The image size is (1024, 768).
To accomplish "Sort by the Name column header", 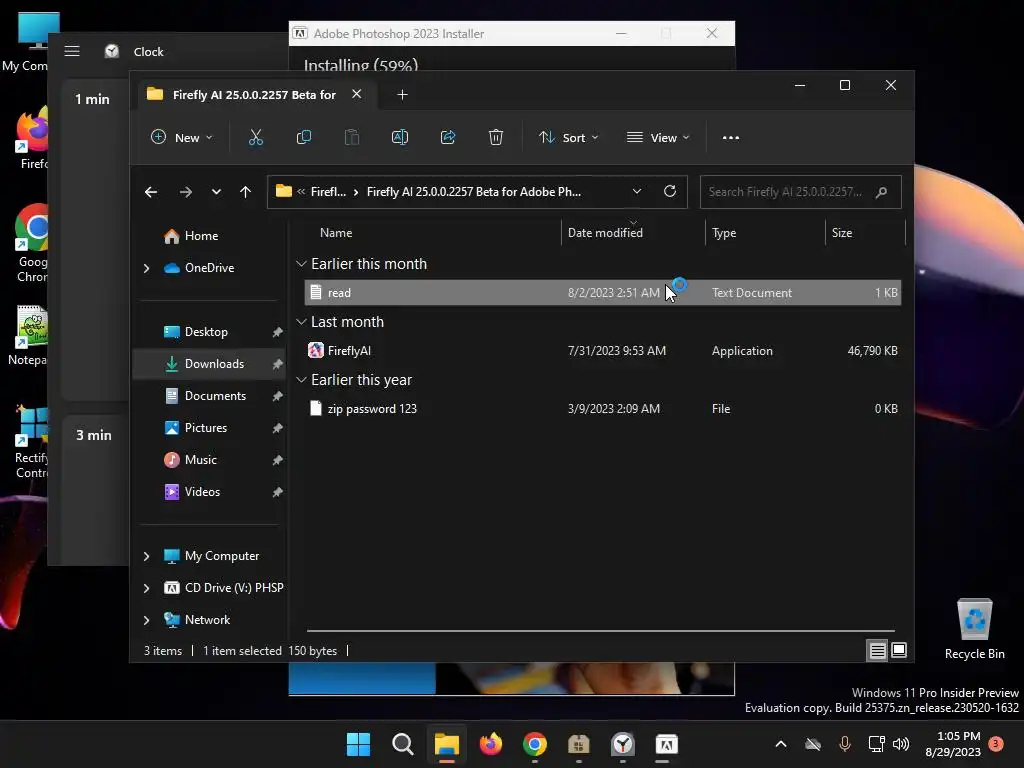I will point(336,232).
